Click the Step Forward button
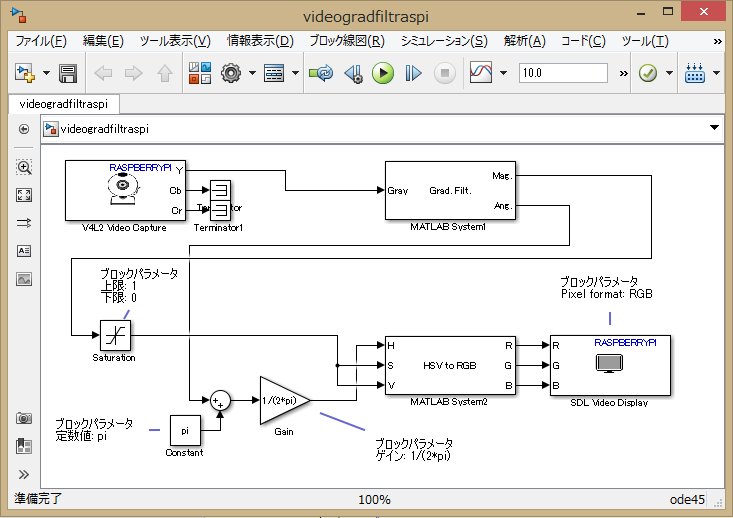 (x=414, y=73)
